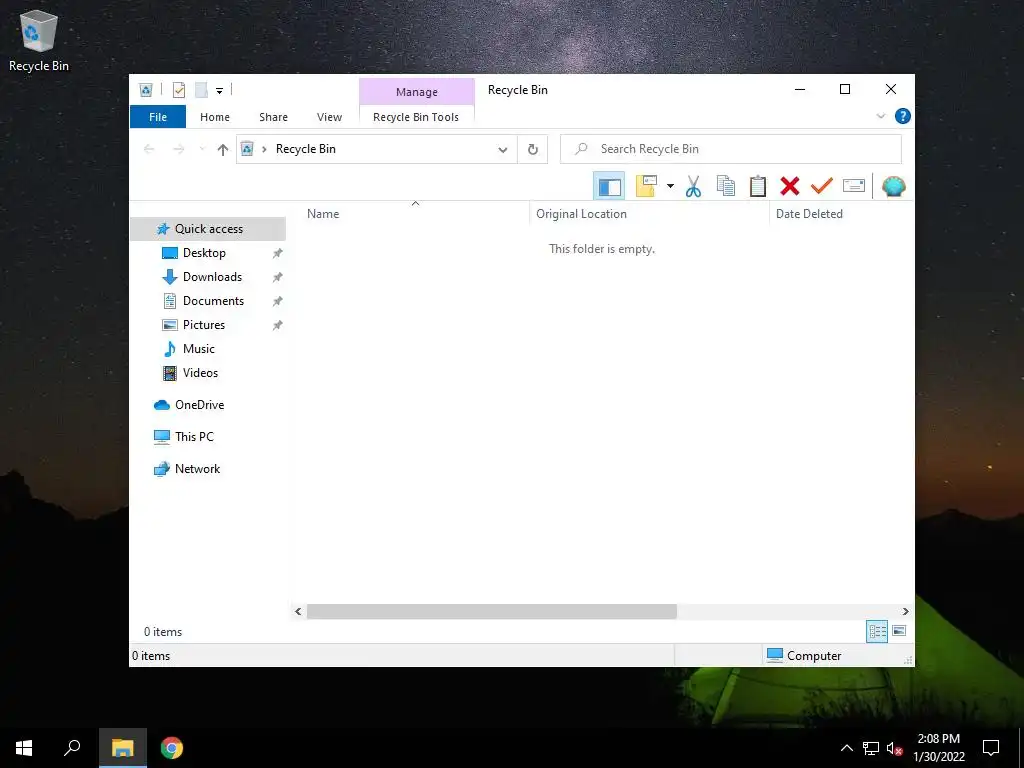Click the scrollbar right arrow
Viewport: 1024px width, 768px height.
[x=905, y=611]
